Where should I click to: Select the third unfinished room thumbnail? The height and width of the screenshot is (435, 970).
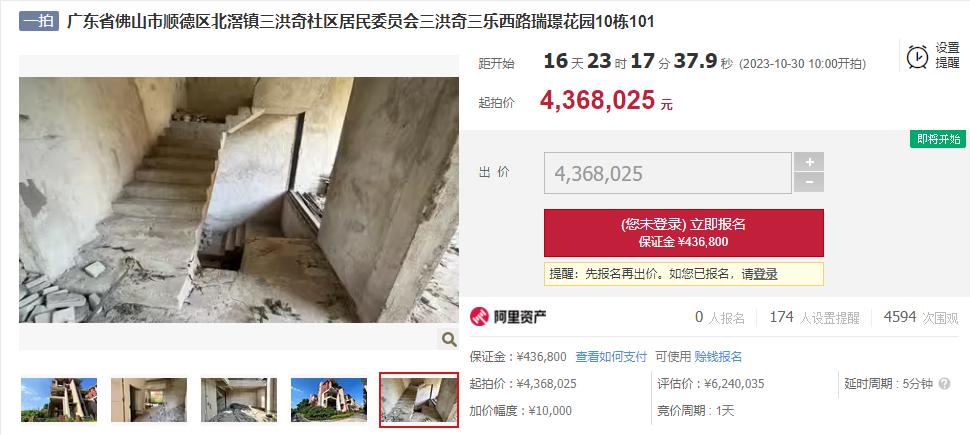tap(239, 400)
